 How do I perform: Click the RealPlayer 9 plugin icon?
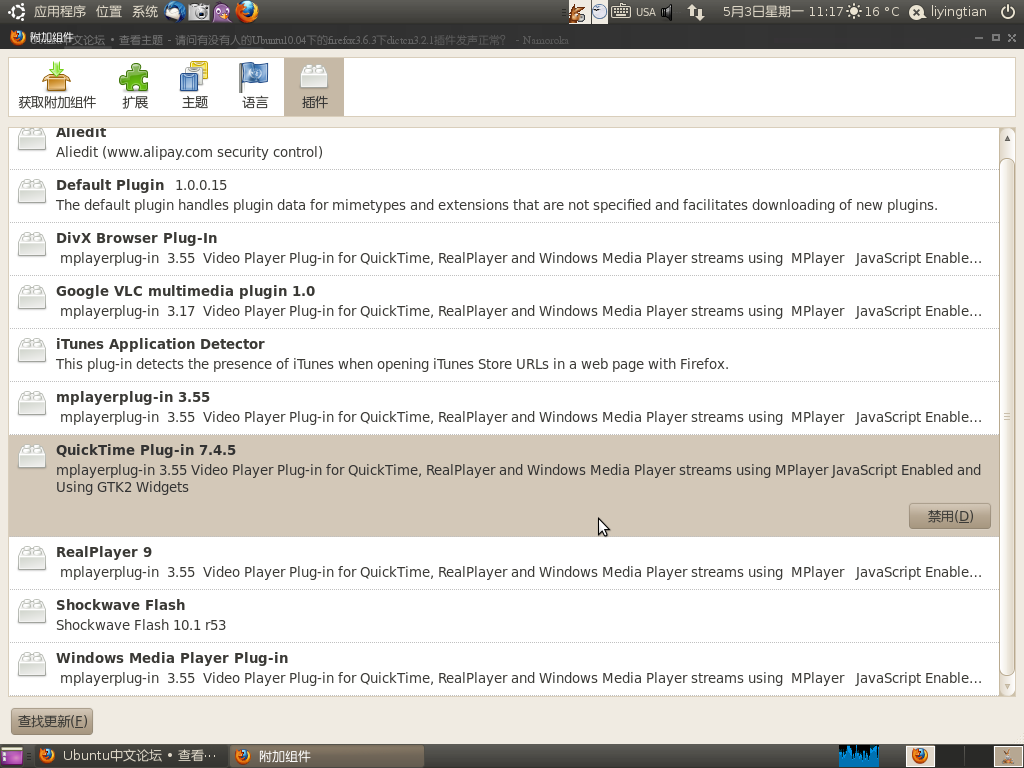click(x=31, y=558)
